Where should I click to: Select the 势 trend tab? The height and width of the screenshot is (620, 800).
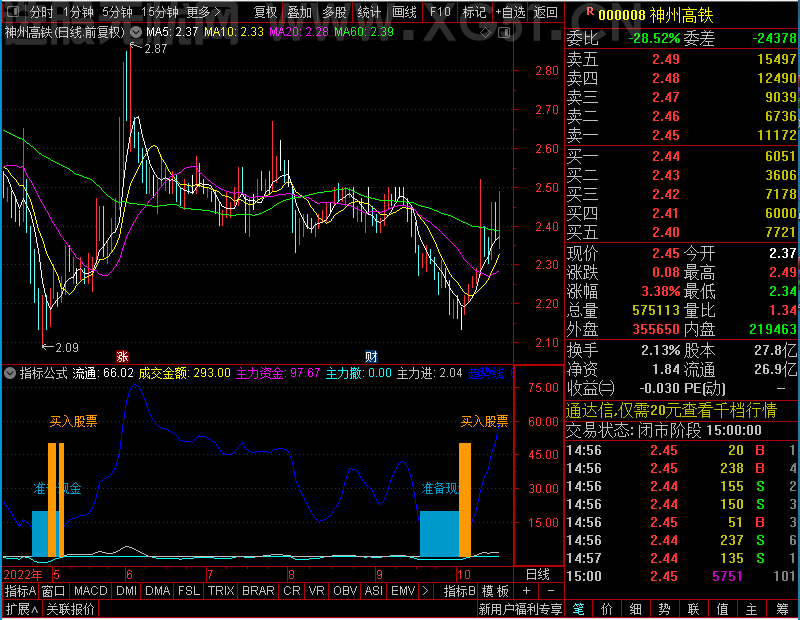click(x=664, y=609)
